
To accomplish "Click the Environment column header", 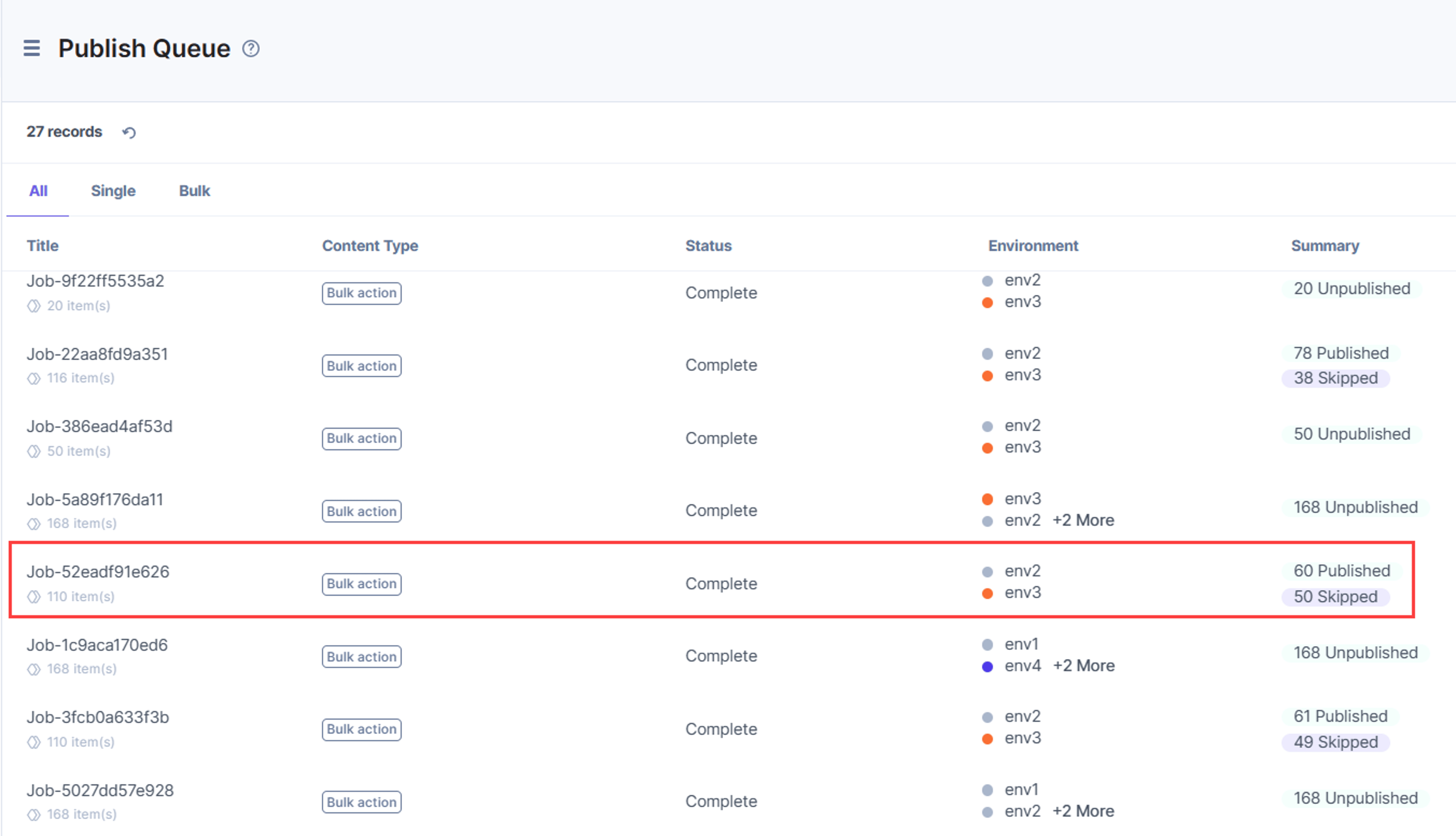I will 1033,246.
